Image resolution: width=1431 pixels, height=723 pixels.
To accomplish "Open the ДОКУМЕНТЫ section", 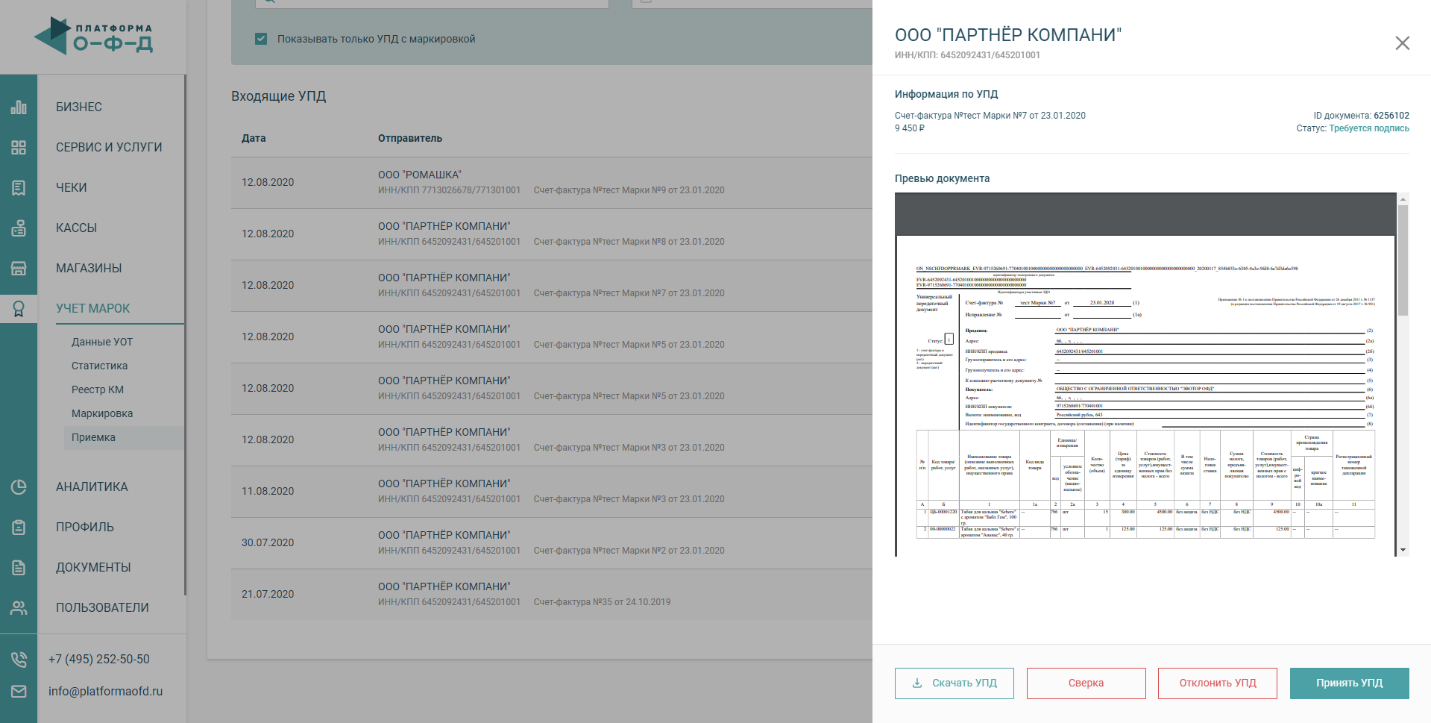I will pyautogui.click(x=93, y=567).
